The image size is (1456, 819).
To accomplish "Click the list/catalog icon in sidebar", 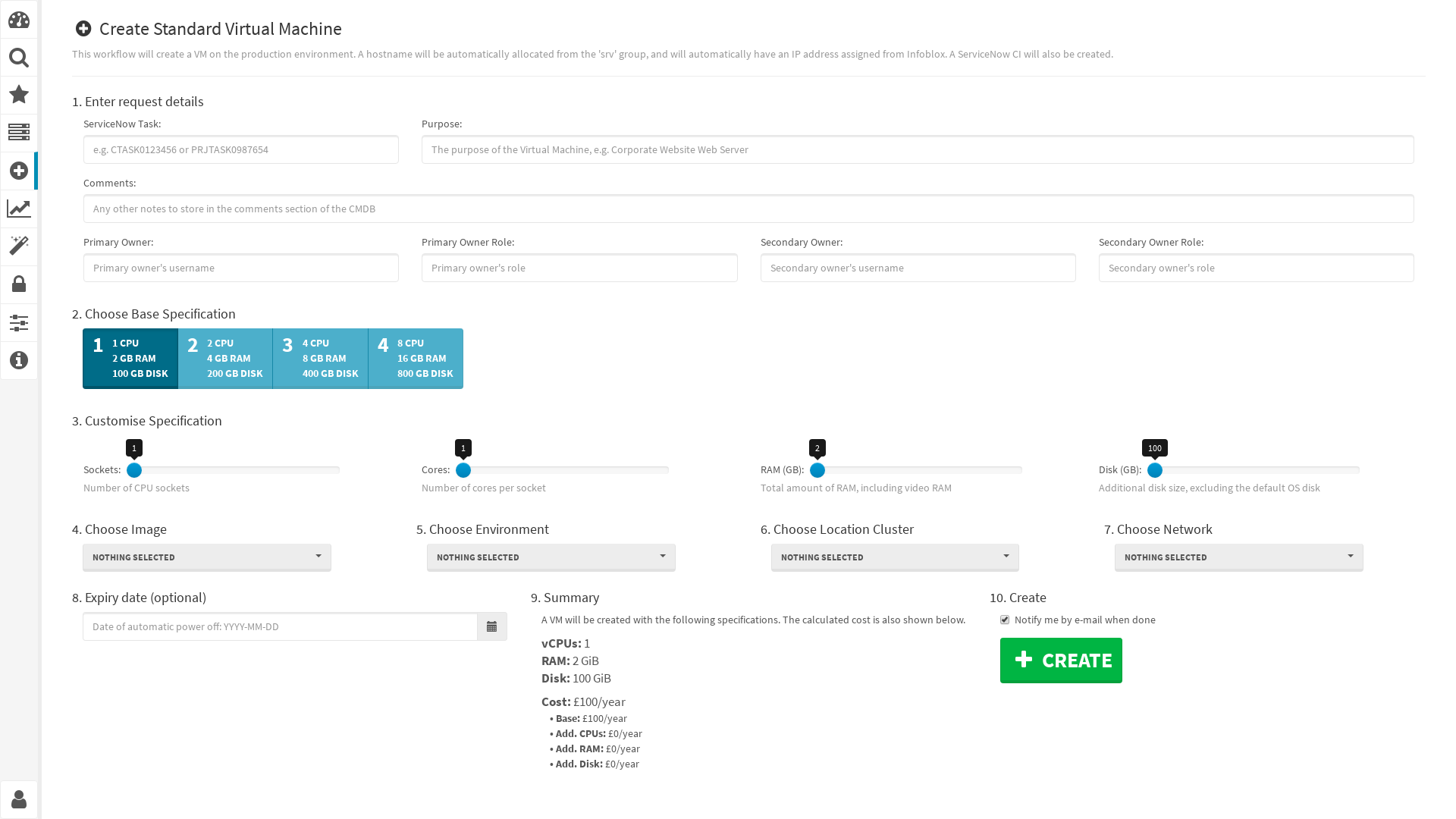I will [19, 131].
